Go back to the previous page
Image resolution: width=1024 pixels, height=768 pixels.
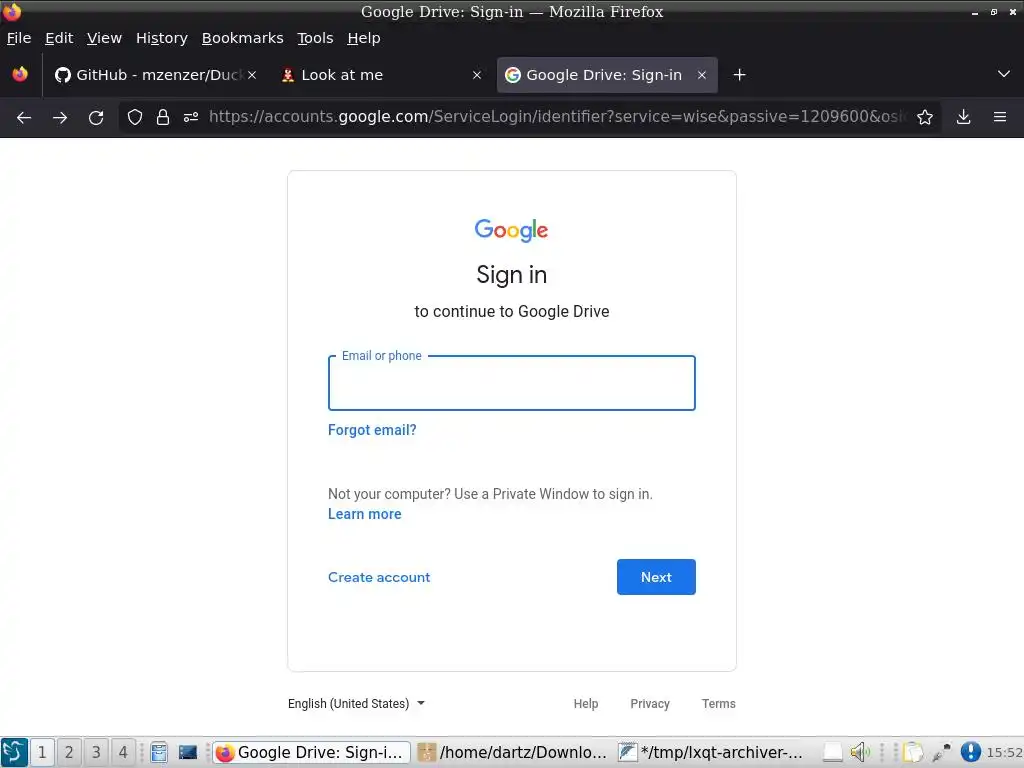pyautogui.click(x=24, y=118)
